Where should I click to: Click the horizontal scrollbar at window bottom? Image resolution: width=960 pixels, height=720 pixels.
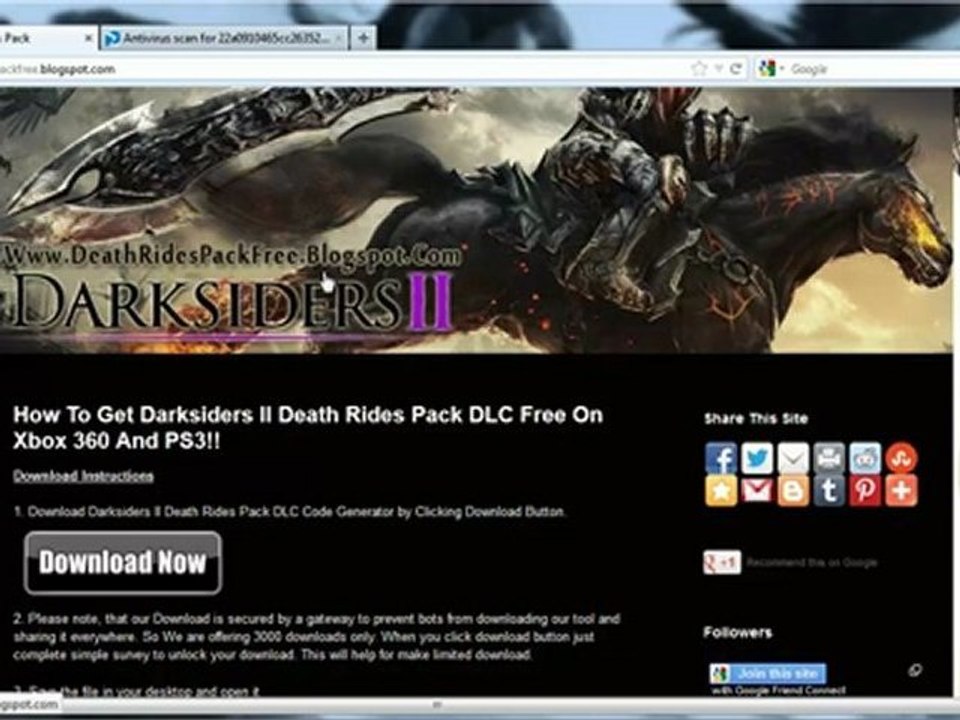(436, 704)
